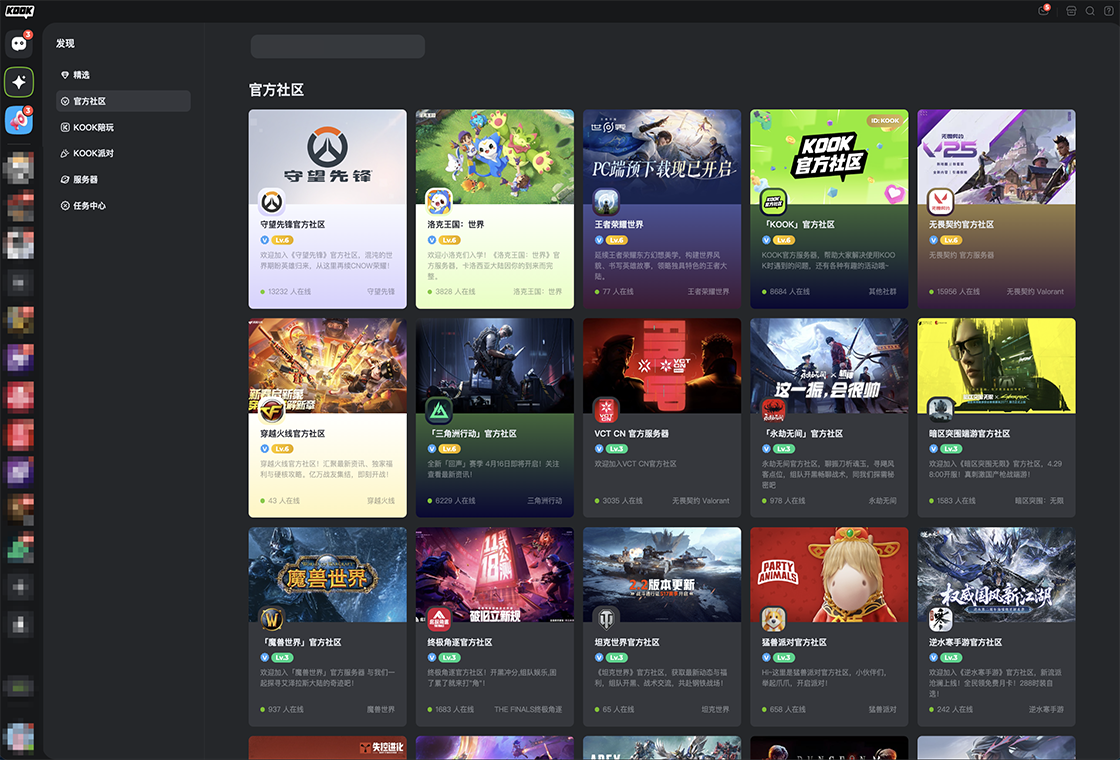
Task: Click the 无畏契约 官方服务器 description text
Action: coord(961,255)
